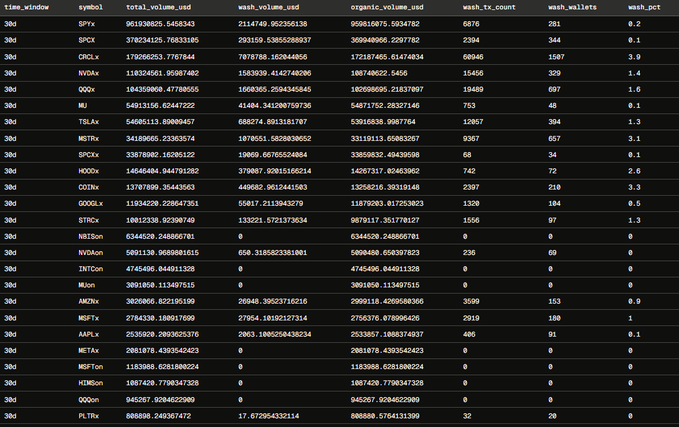Select the QQQx symbol cell

tap(87, 89)
